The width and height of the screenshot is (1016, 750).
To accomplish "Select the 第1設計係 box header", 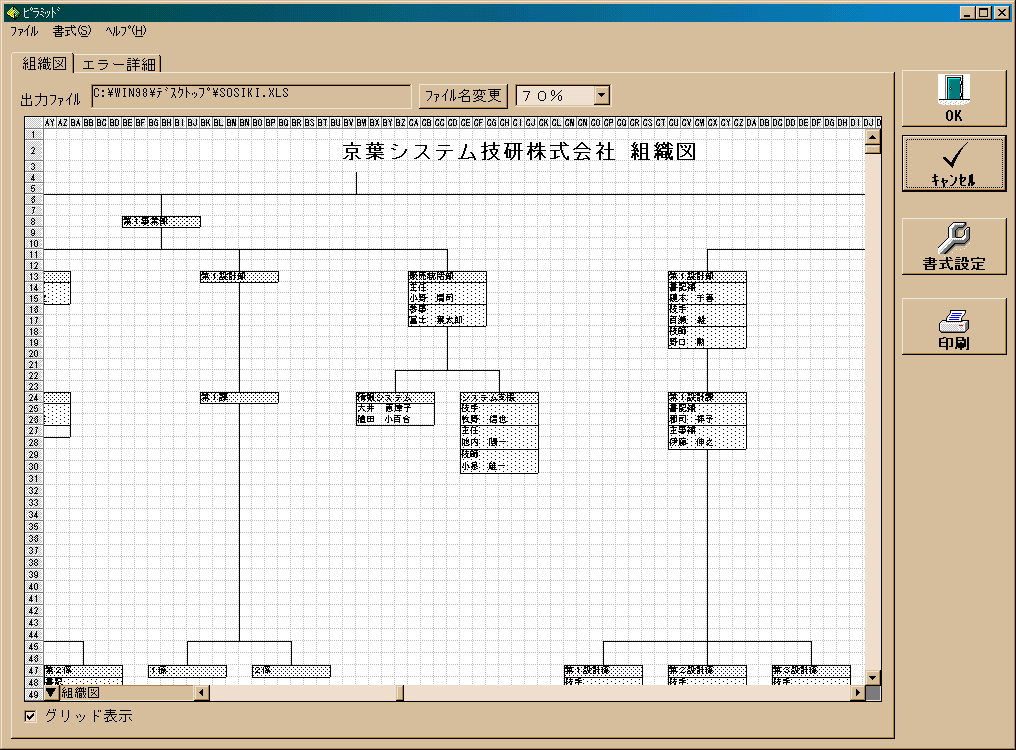I will coord(603,671).
